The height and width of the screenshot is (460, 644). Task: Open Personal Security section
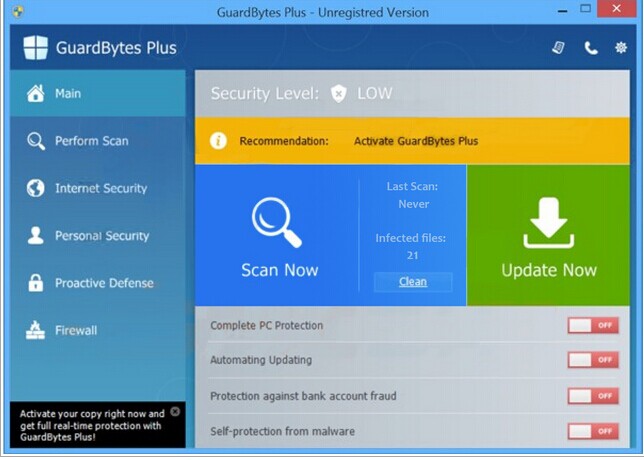coord(98,235)
